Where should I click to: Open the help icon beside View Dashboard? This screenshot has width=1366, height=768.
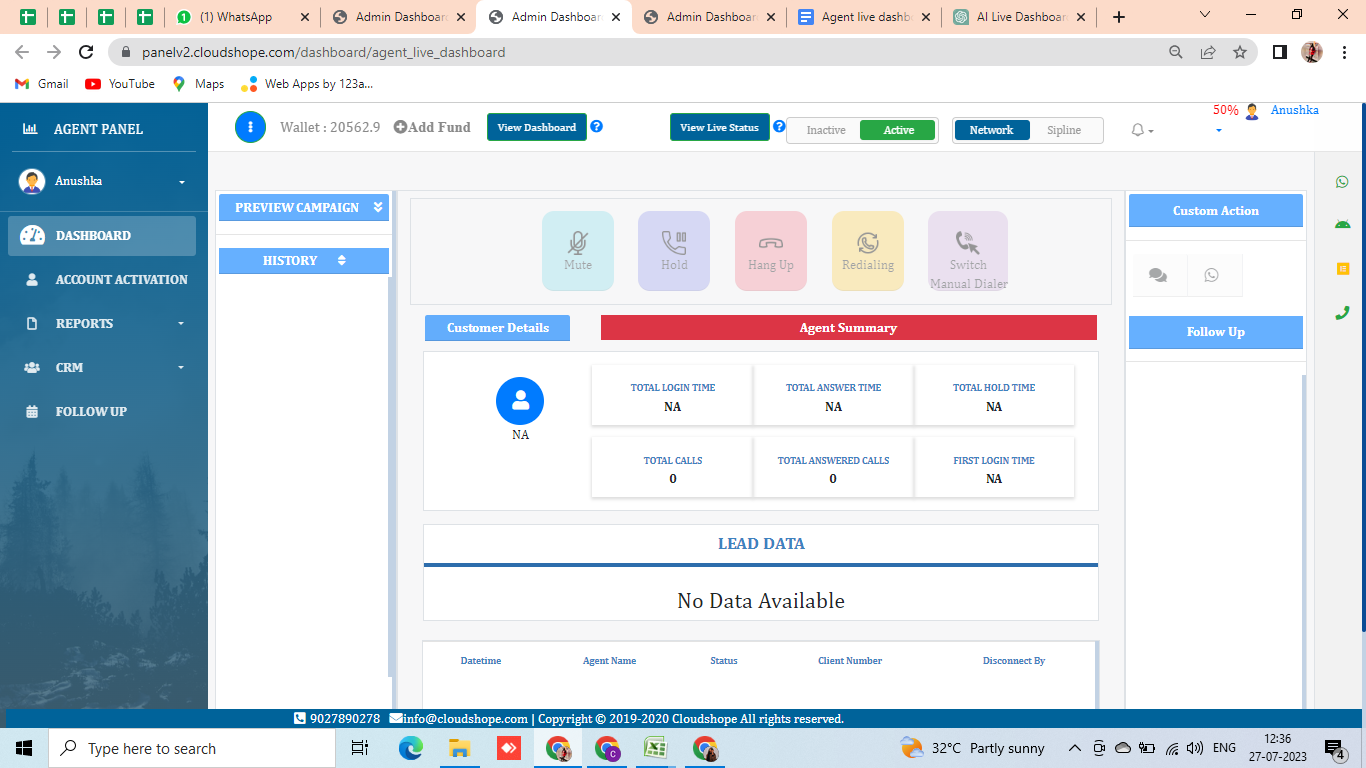click(x=597, y=127)
